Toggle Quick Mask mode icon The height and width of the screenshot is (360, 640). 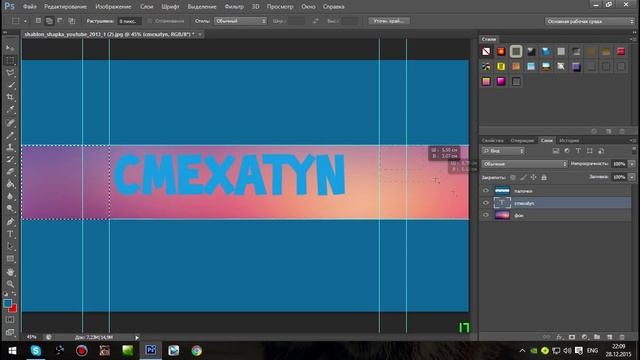click(x=10, y=320)
